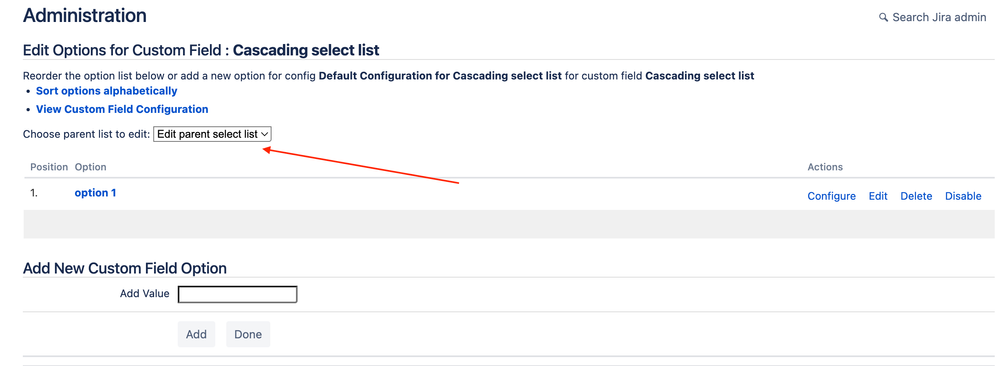Click the Administration page heading
The image size is (998, 366).
pyautogui.click(x=85, y=15)
